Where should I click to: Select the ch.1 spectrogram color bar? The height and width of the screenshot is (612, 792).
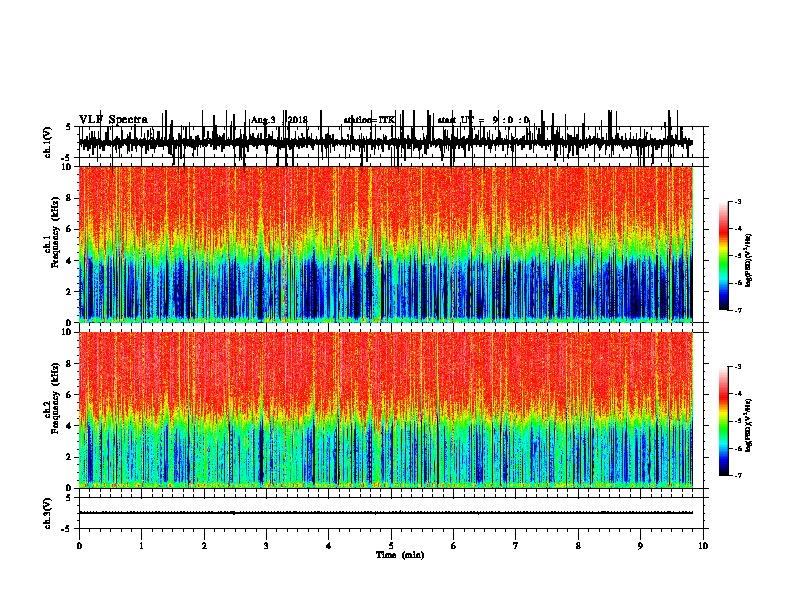pyautogui.click(x=724, y=256)
